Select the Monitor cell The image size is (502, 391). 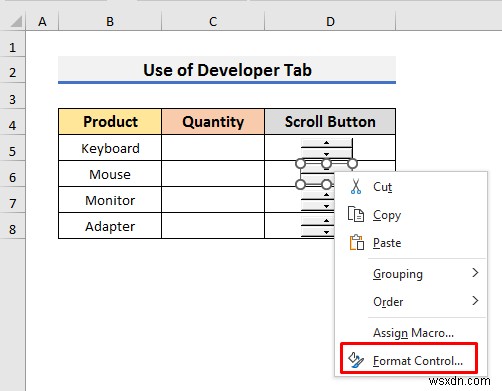tap(110, 200)
